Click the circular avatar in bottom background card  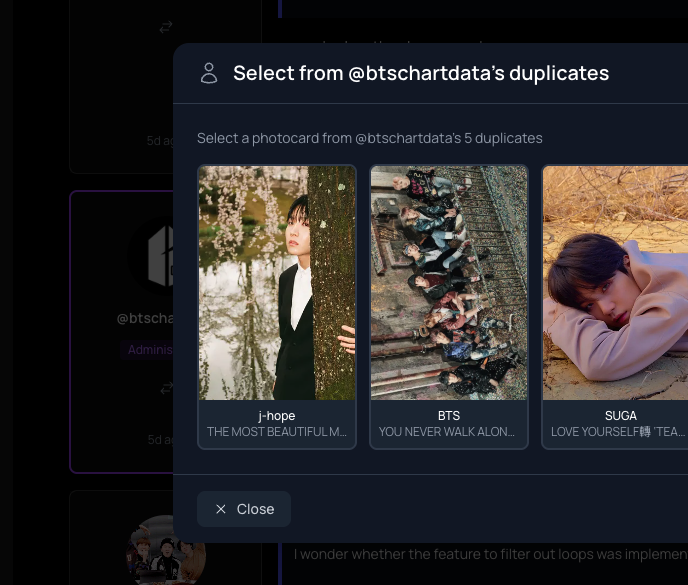coord(166,550)
